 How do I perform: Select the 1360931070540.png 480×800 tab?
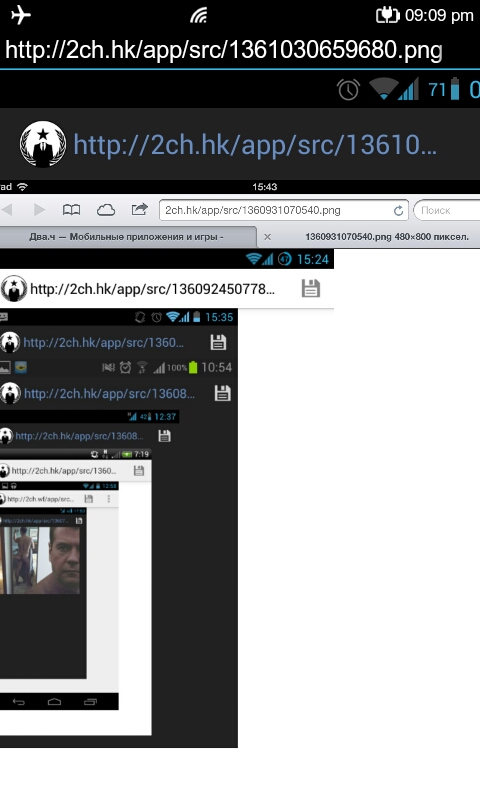(387, 237)
